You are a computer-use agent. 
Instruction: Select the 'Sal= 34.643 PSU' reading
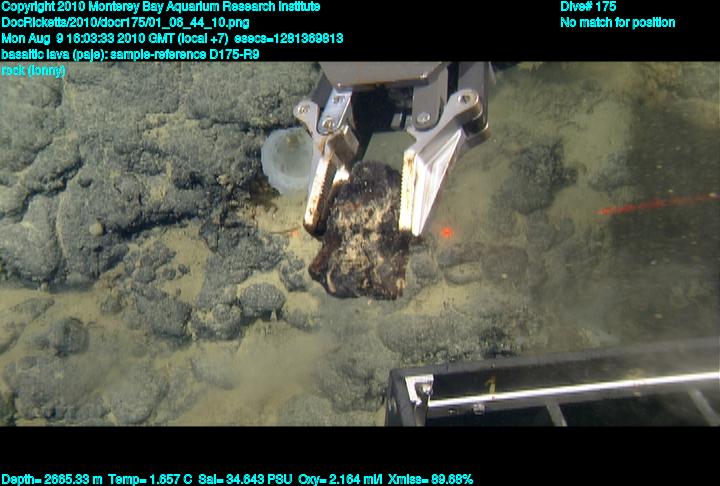coord(245,480)
